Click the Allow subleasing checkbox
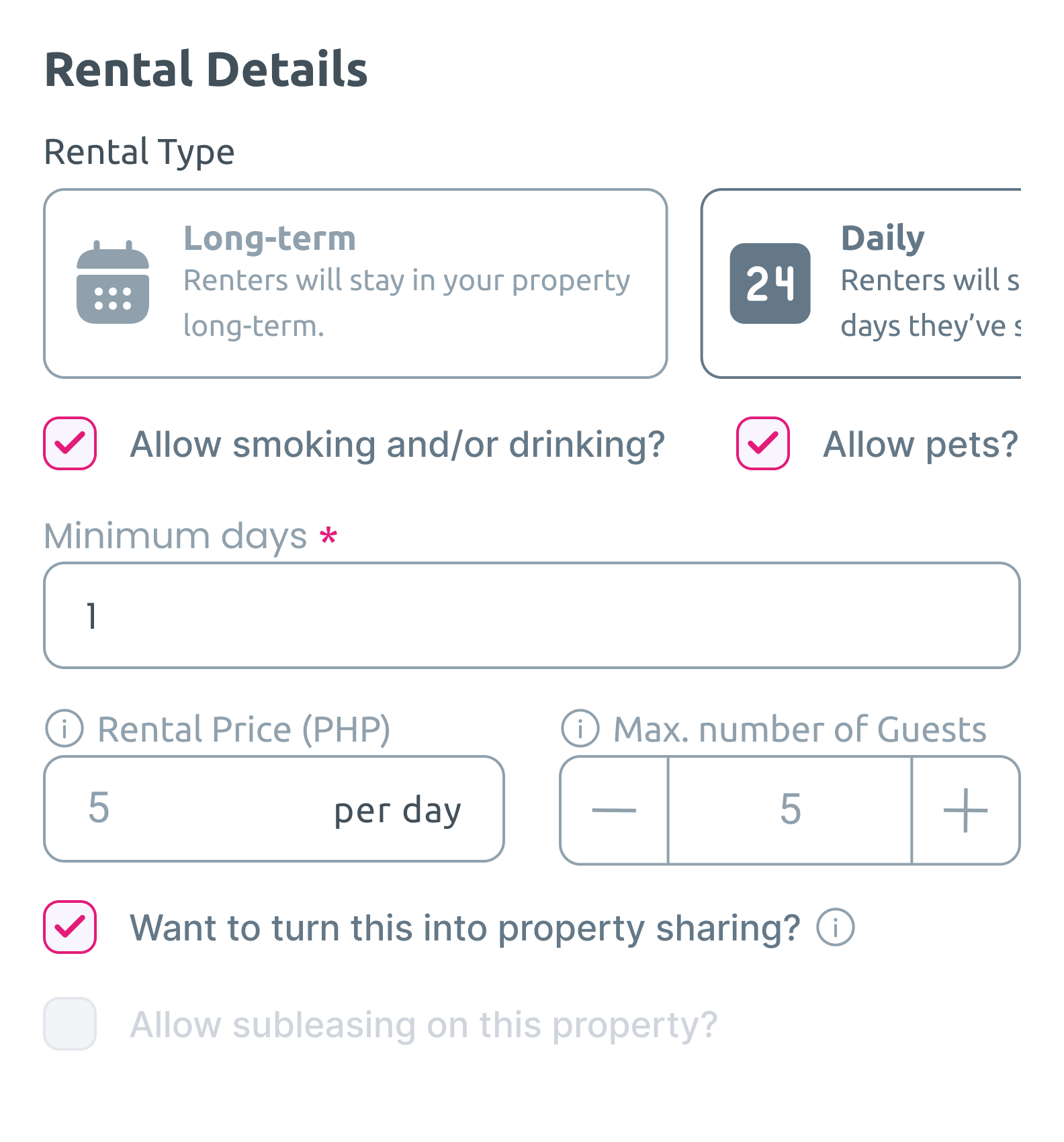Screen dimensions: 1064x1142 click(70, 1024)
